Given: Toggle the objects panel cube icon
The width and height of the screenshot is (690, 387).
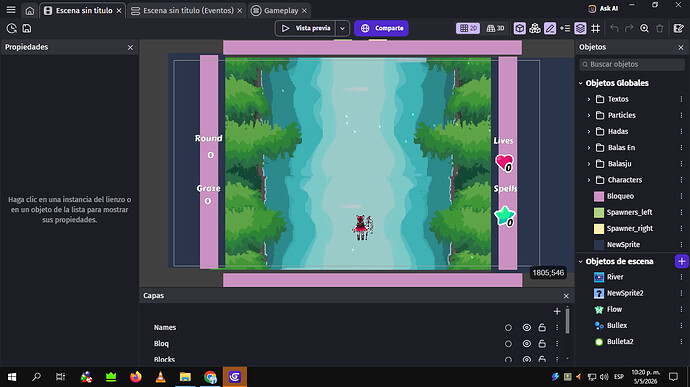Looking at the screenshot, I should click(x=519, y=28).
